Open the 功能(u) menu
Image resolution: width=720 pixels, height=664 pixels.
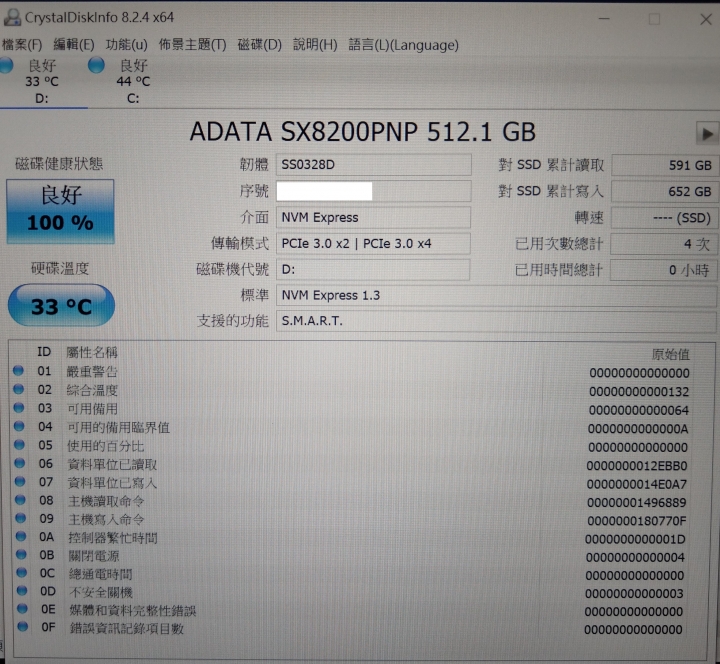pos(126,45)
